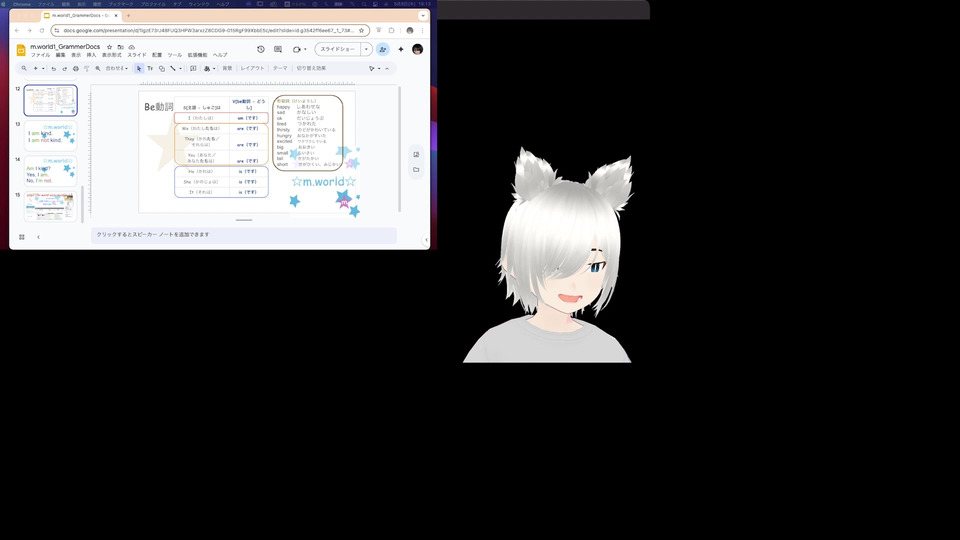This screenshot has height=540, width=960.
Task: Open the 編集 menu in Slides
Action: (61, 55)
